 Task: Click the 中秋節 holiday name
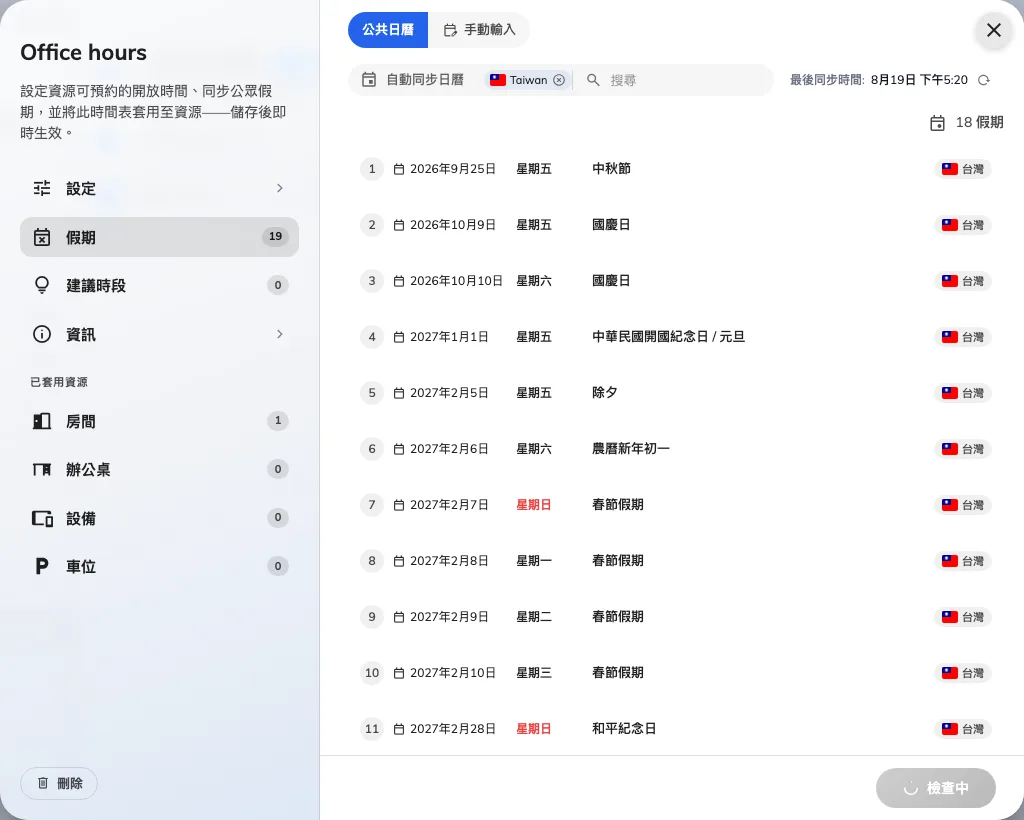tap(611, 168)
